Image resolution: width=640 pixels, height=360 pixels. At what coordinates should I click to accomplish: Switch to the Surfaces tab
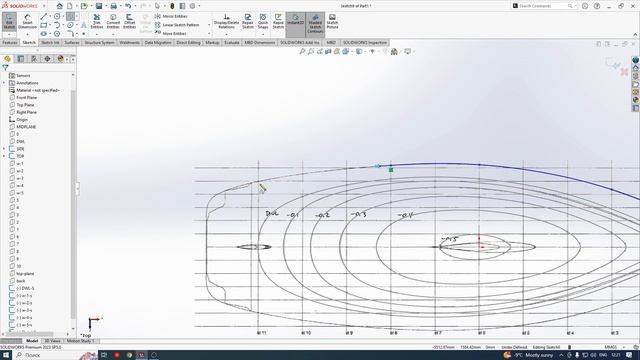pos(72,42)
